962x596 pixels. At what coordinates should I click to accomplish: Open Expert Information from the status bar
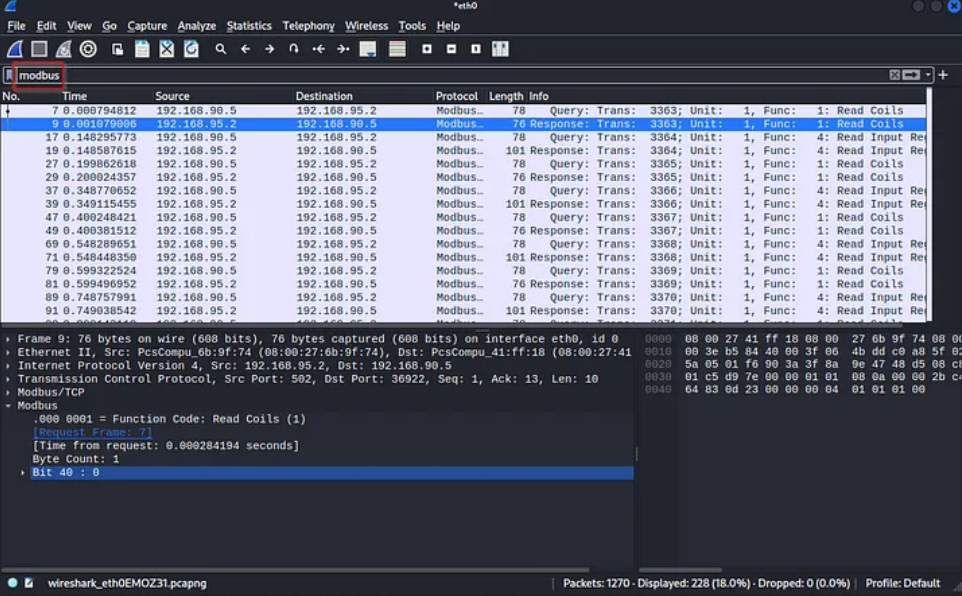coord(12,582)
